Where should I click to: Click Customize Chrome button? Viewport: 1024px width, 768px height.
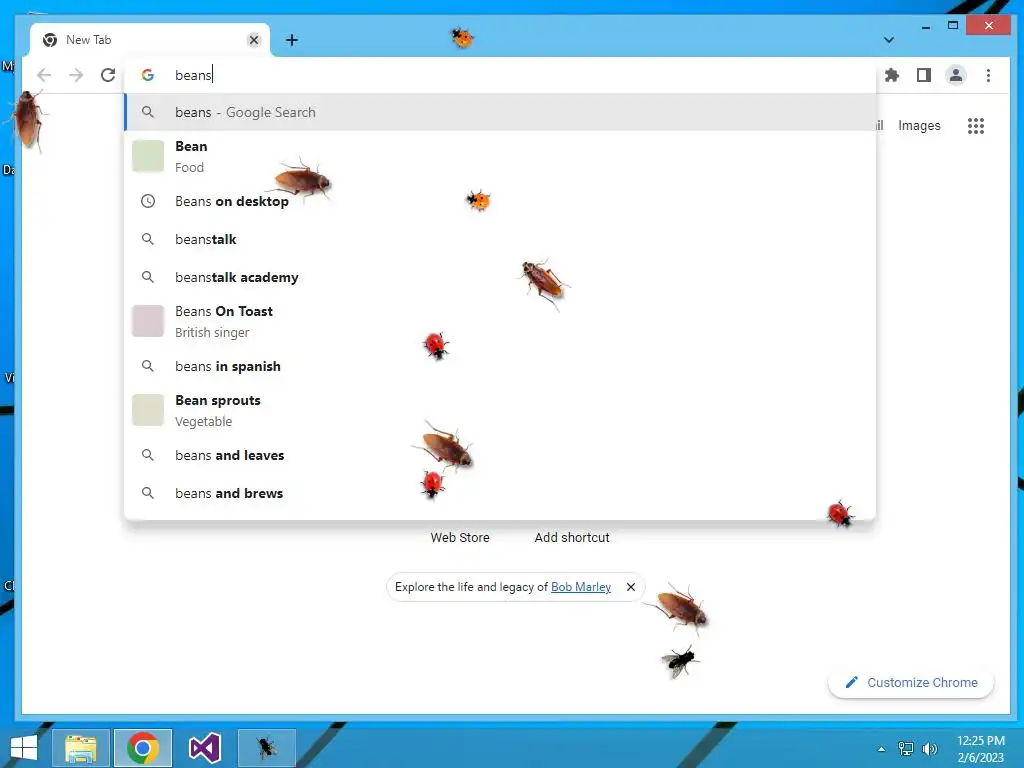[x=911, y=682]
